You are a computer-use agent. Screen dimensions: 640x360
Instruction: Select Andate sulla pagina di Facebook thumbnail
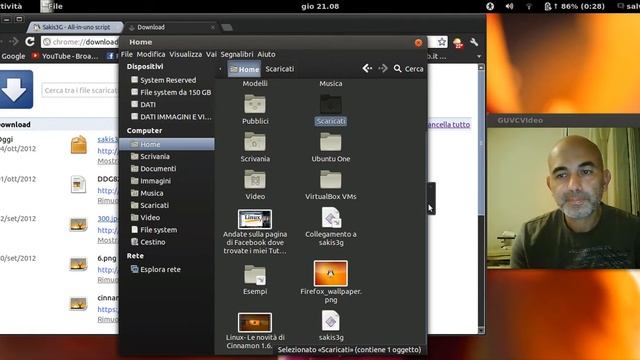click(255, 219)
